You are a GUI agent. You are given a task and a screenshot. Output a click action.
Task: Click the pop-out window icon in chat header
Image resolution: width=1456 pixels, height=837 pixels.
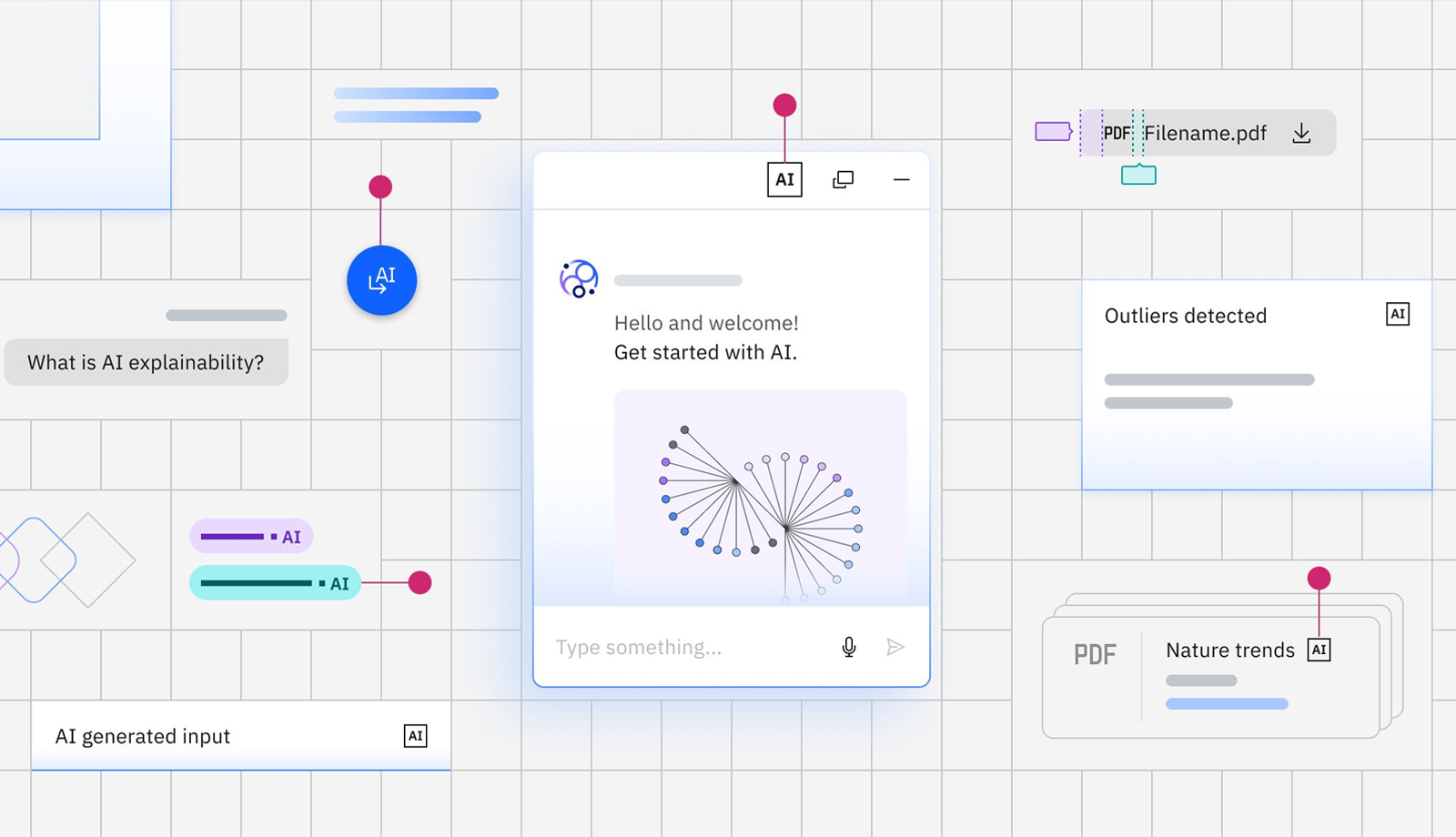point(844,180)
